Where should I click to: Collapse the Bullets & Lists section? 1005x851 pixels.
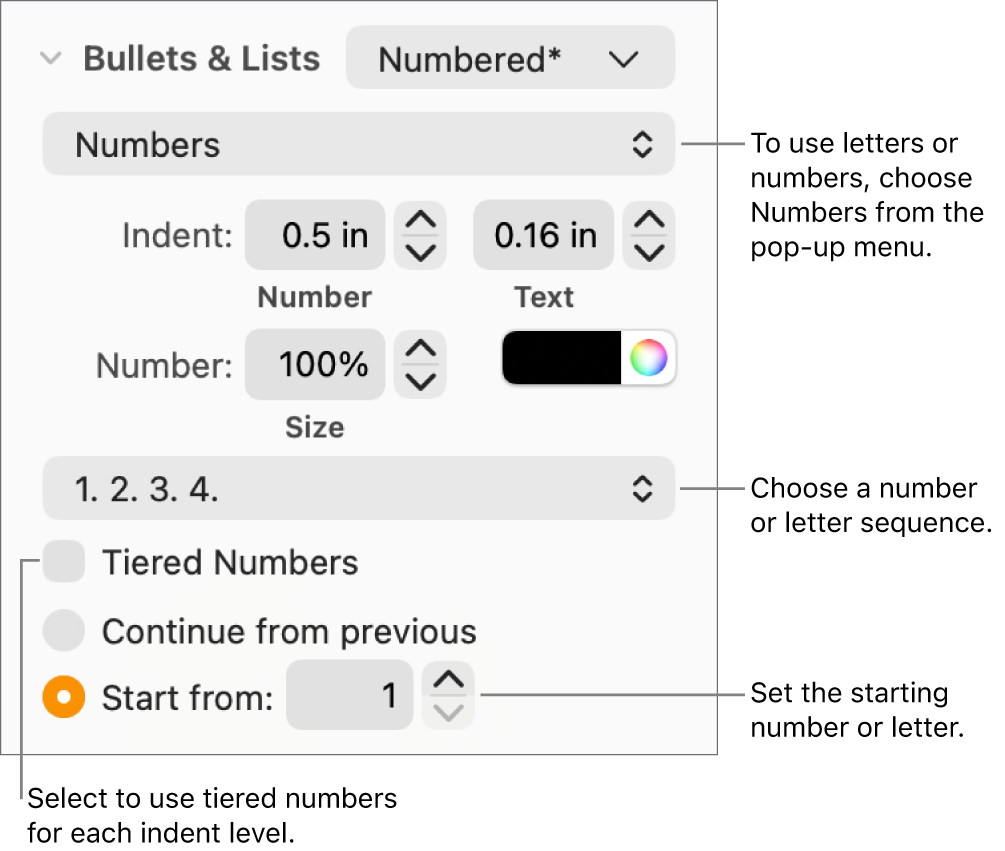pyautogui.click(x=50, y=58)
